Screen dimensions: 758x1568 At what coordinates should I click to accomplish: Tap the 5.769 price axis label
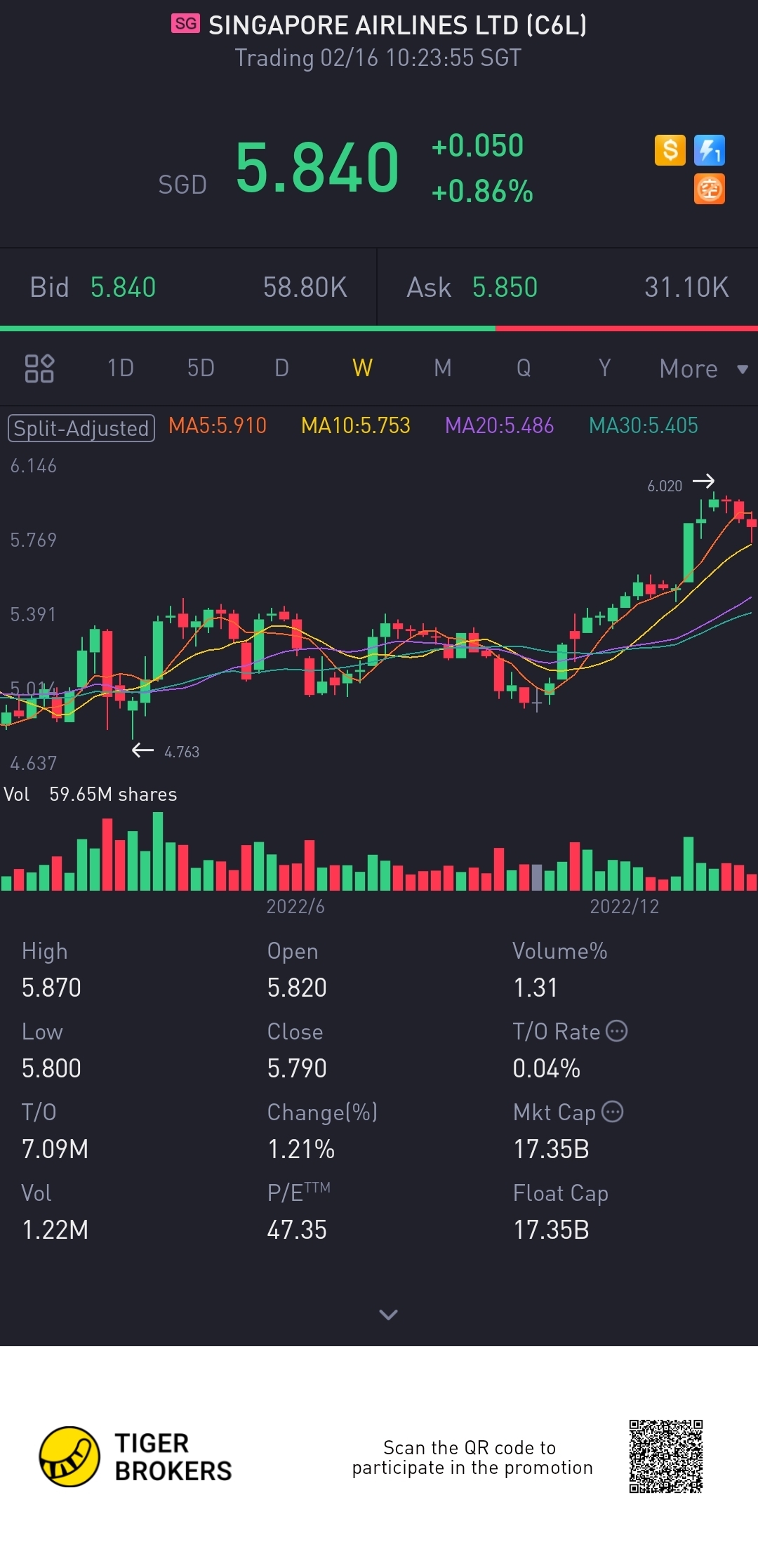click(x=33, y=540)
